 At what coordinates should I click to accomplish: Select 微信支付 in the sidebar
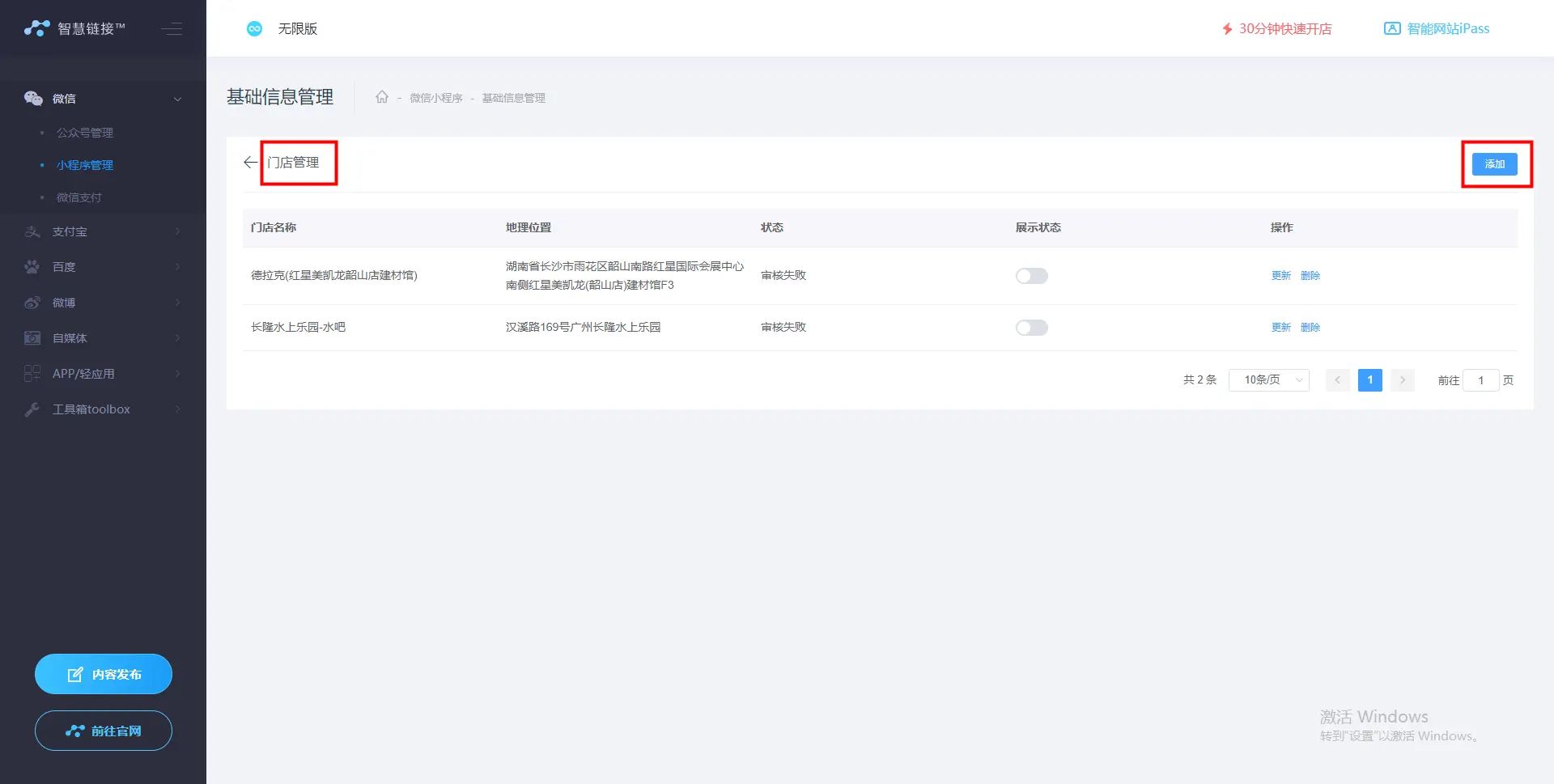coord(79,197)
